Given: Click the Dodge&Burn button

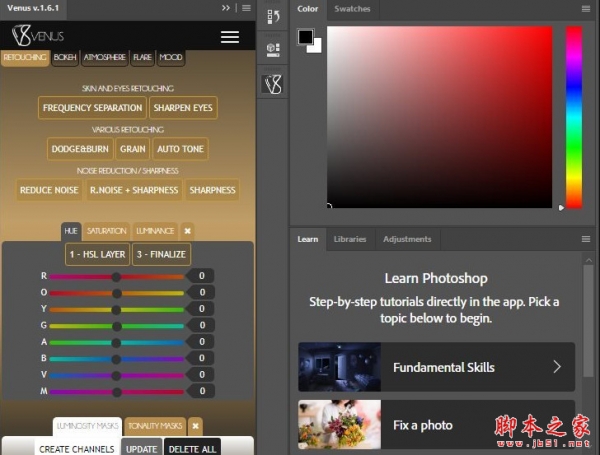Looking at the screenshot, I should [80, 149].
